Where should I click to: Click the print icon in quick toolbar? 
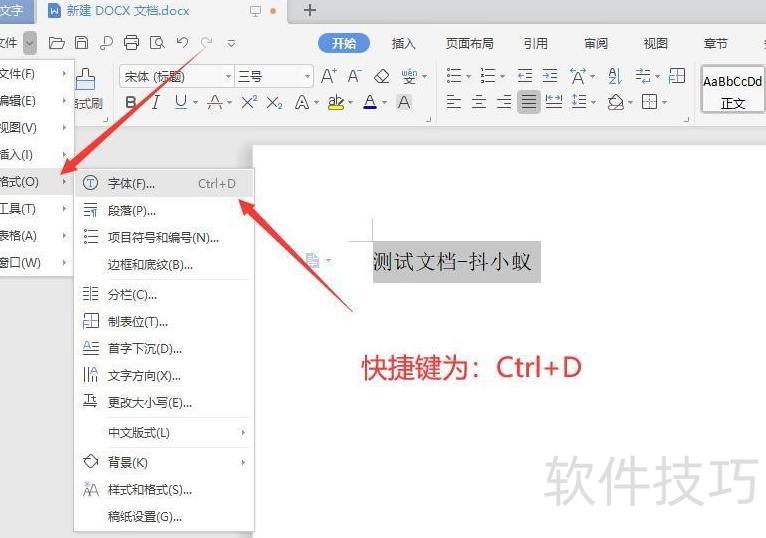pyautogui.click(x=131, y=43)
